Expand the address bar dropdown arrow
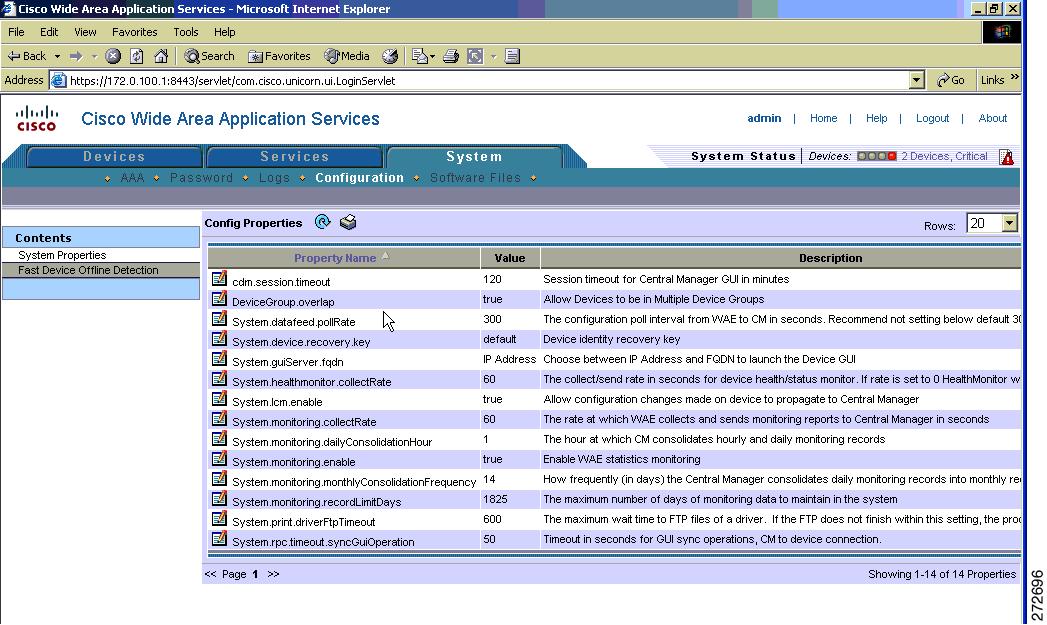Screen dimensions: 1047x625 pyautogui.click(x=917, y=80)
